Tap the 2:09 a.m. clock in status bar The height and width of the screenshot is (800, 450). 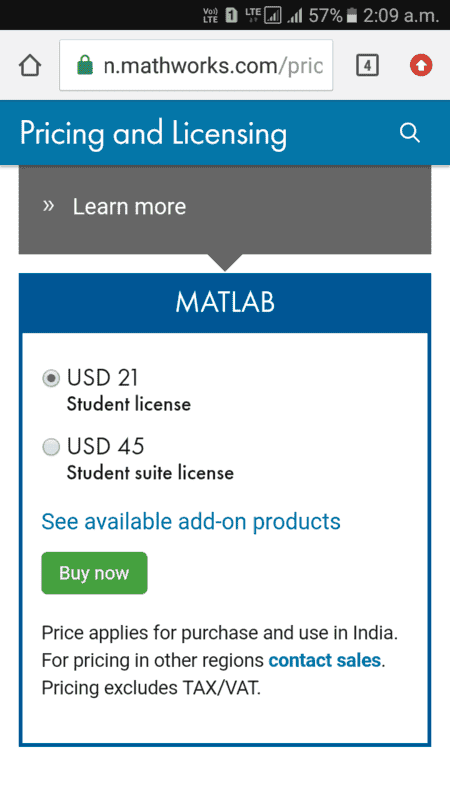pos(401,16)
